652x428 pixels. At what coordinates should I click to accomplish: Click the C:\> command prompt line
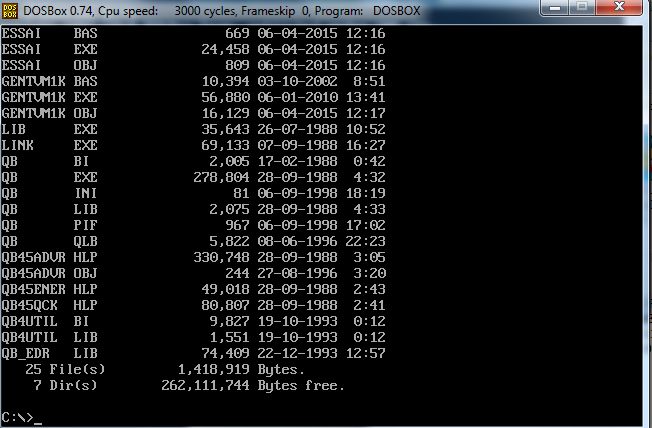[20, 415]
